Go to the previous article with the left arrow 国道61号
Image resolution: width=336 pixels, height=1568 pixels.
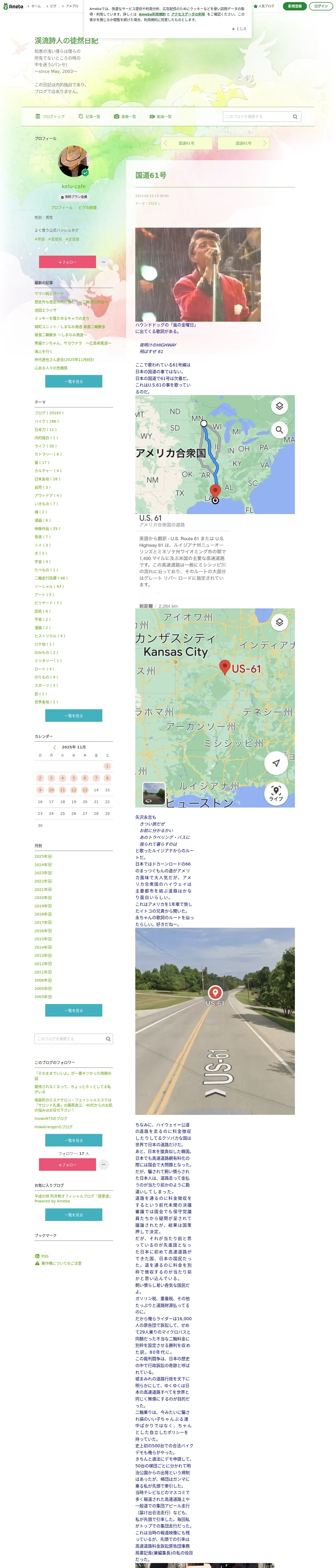tap(187, 143)
